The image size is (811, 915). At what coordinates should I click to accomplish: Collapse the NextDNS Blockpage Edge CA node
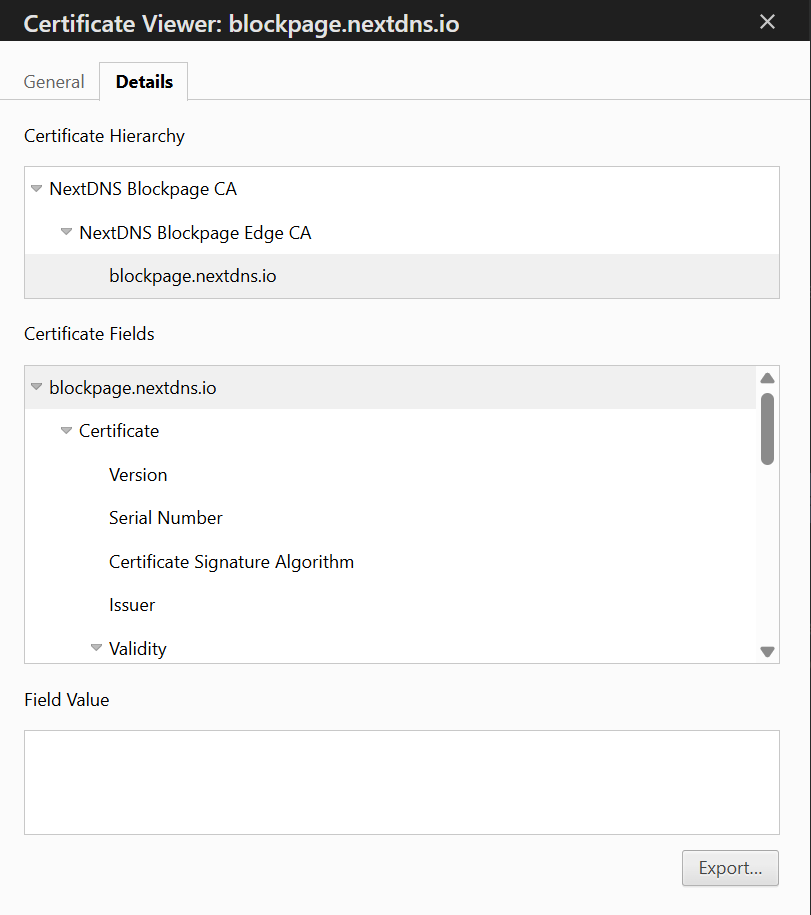(x=67, y=233)
